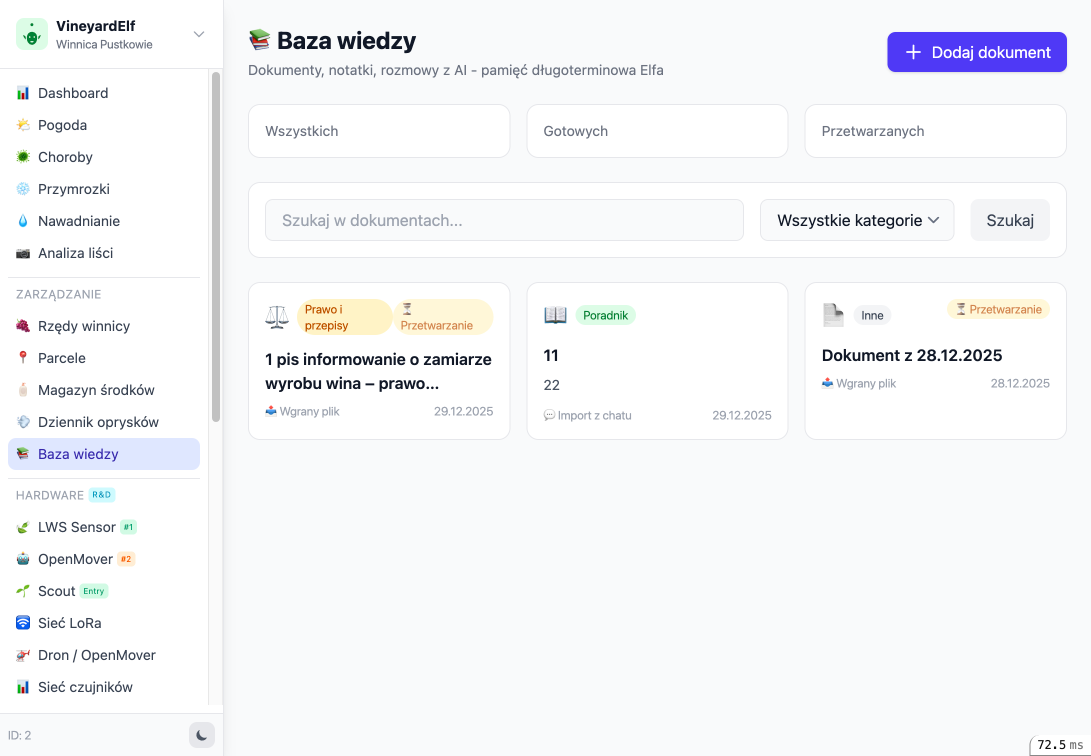Open the Wszystkie kategorie dropdown

[857, 220]
